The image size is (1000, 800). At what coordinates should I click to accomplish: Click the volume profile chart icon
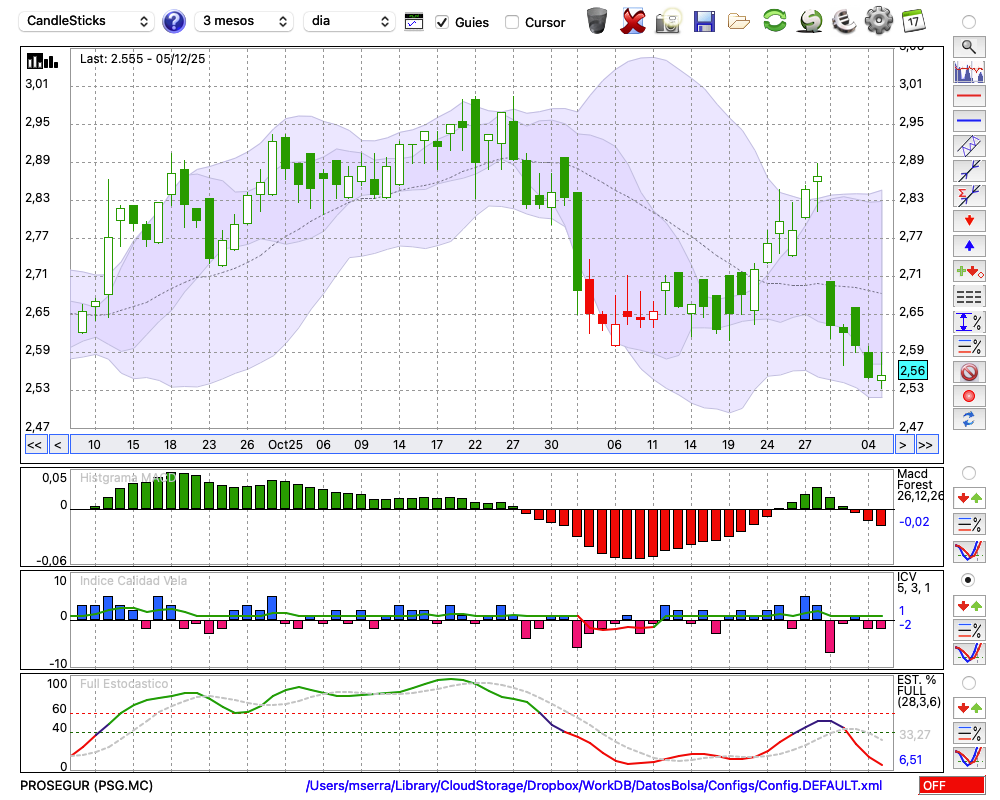click(x=969, y=71)
